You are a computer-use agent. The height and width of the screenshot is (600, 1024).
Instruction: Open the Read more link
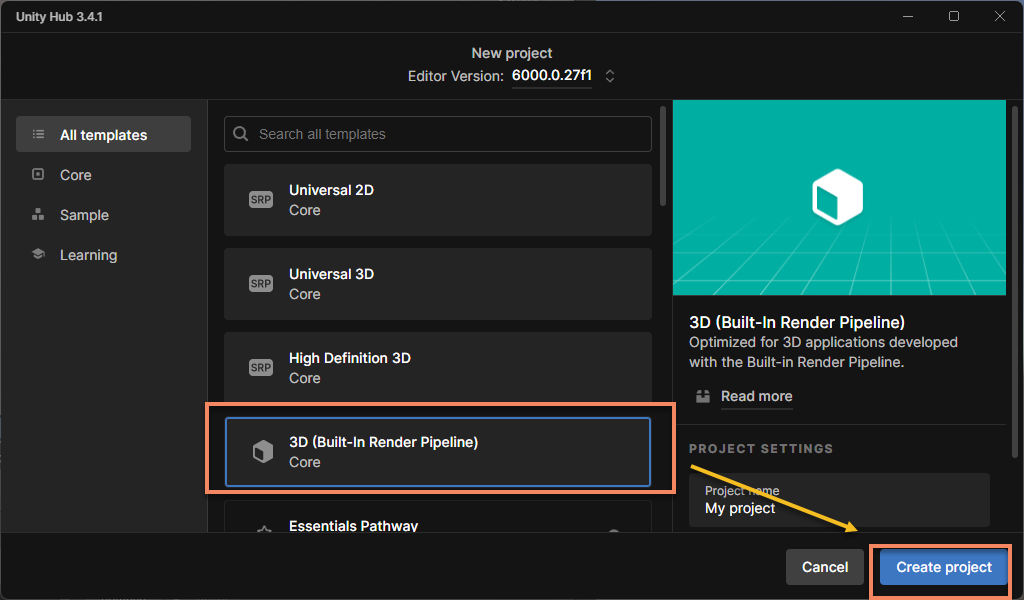click(756, 396)
